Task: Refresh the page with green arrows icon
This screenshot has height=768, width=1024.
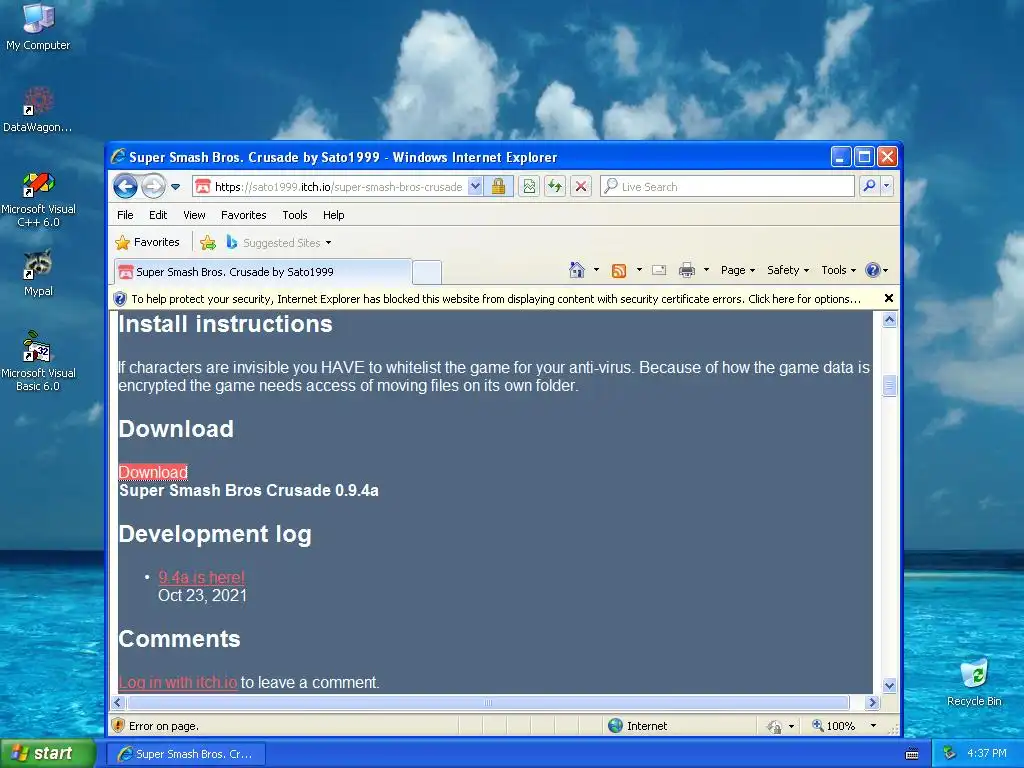Action: tap(555, 187)
